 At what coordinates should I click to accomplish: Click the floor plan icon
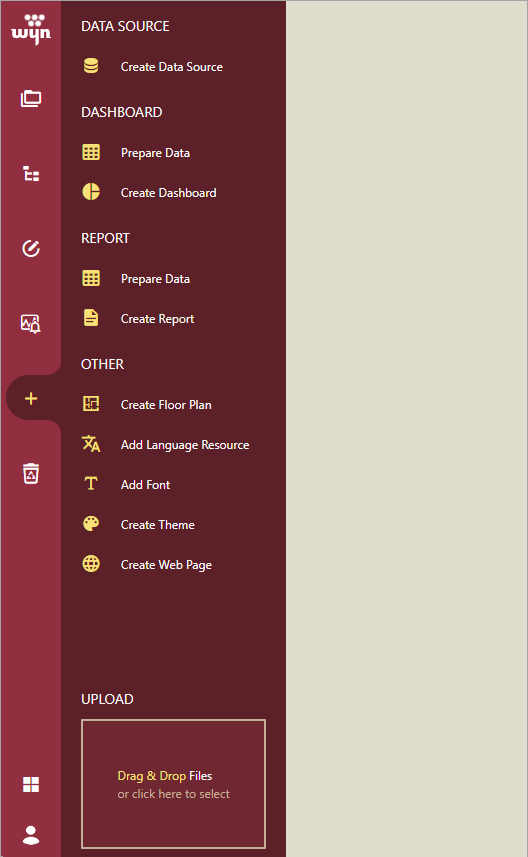91,404
